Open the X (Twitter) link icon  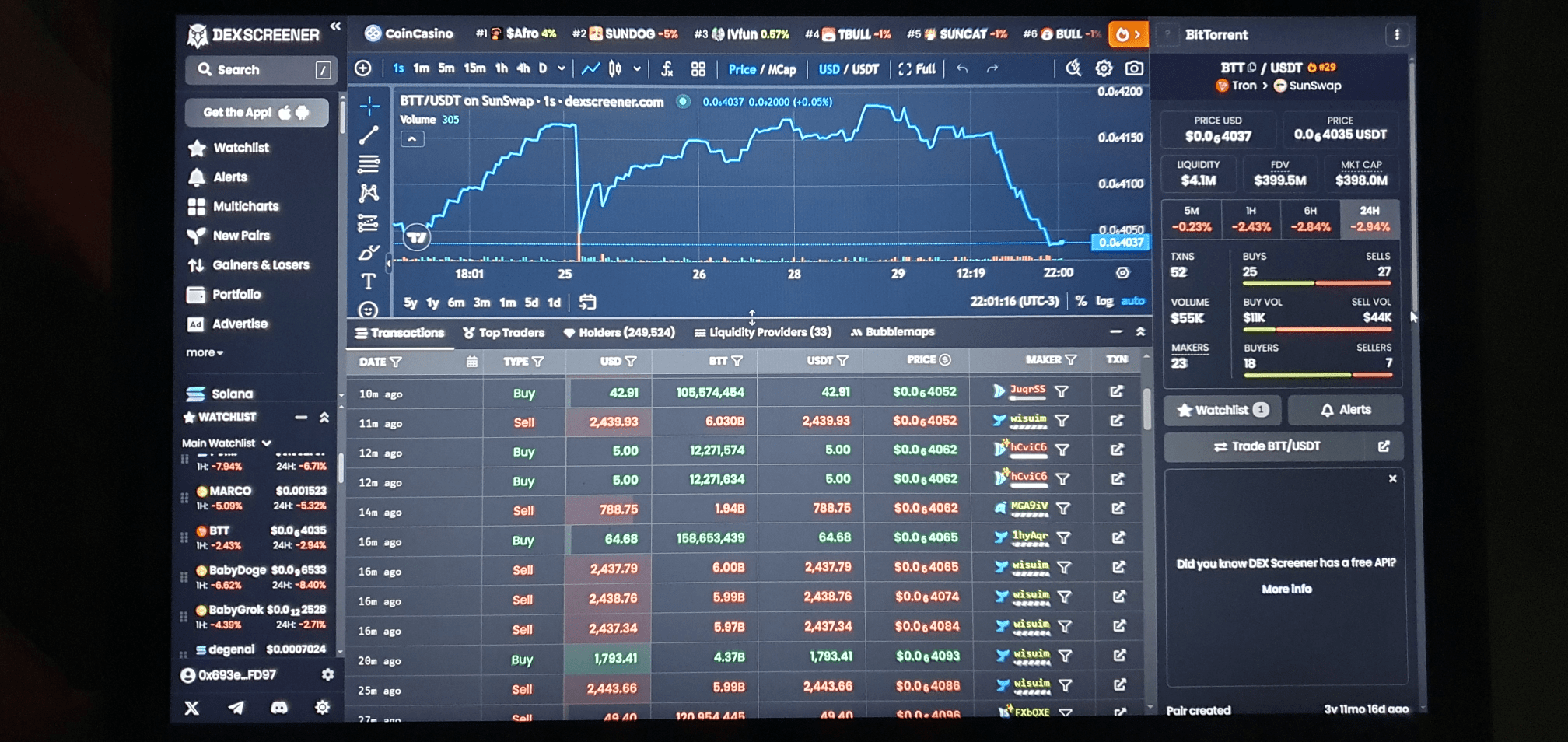[192, 708]
